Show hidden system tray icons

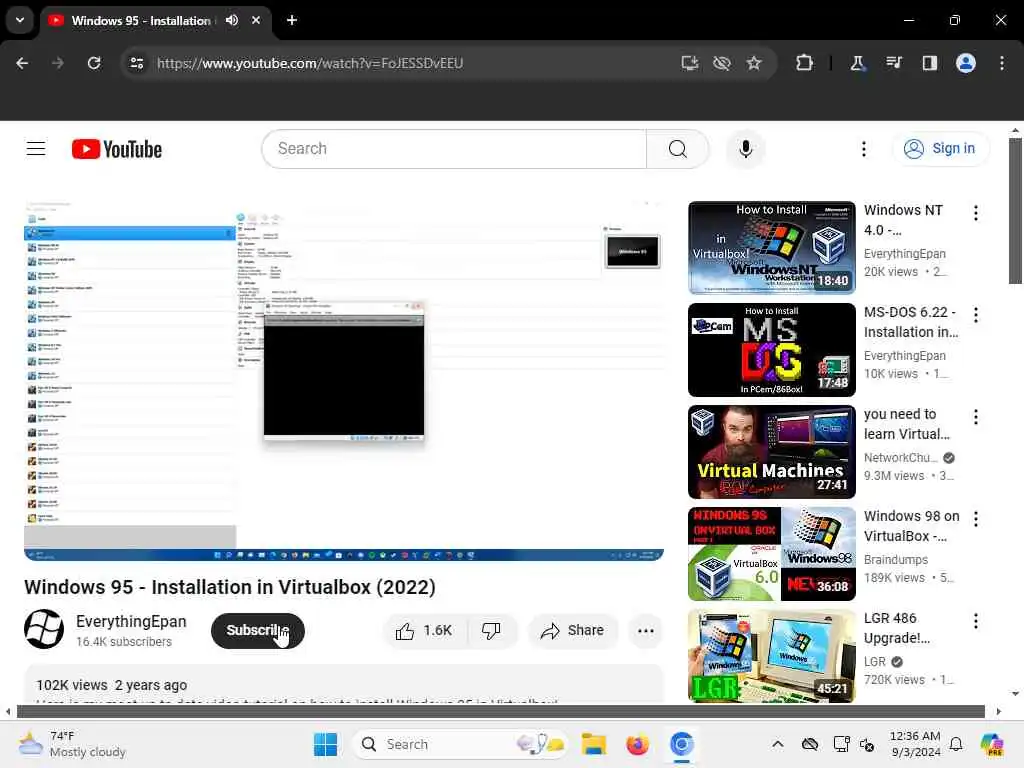tap(778, 744)
